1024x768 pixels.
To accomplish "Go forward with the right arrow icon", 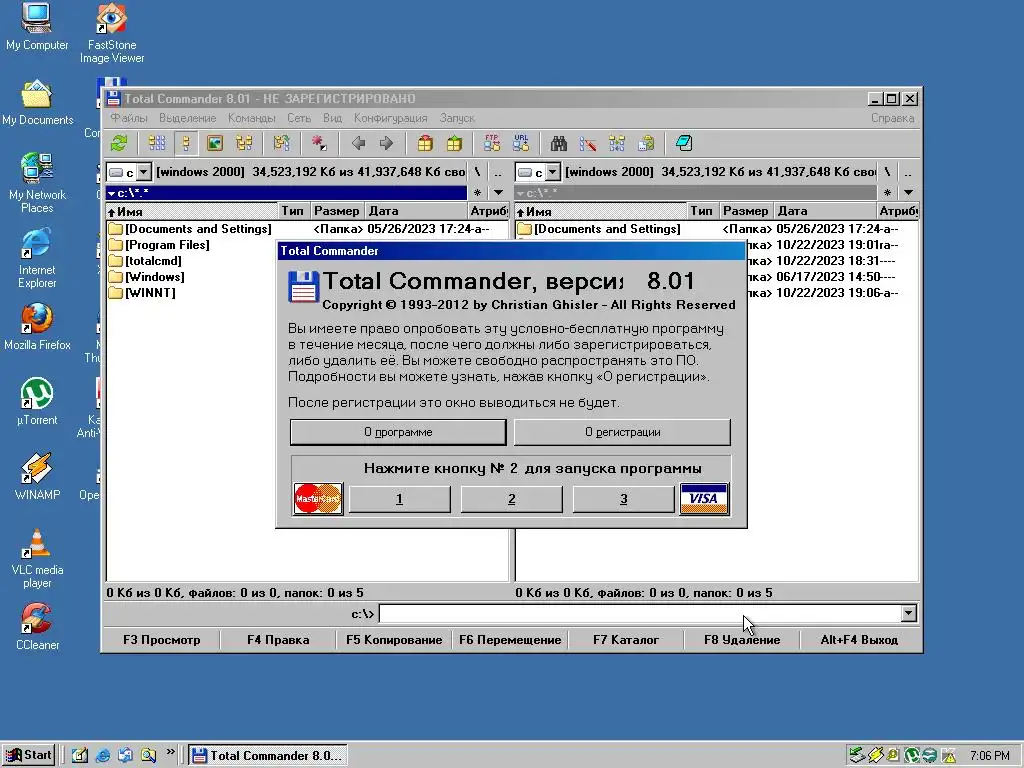I will 387,143.
